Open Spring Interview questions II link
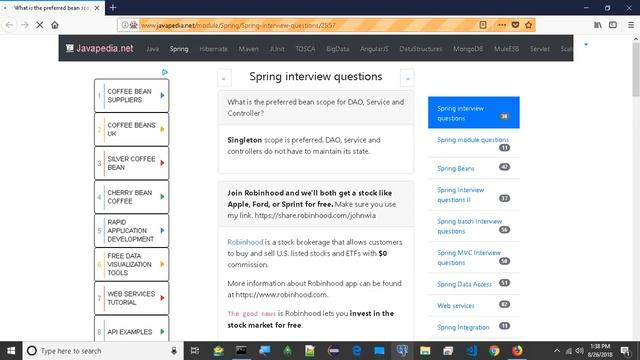 point(460,195)
